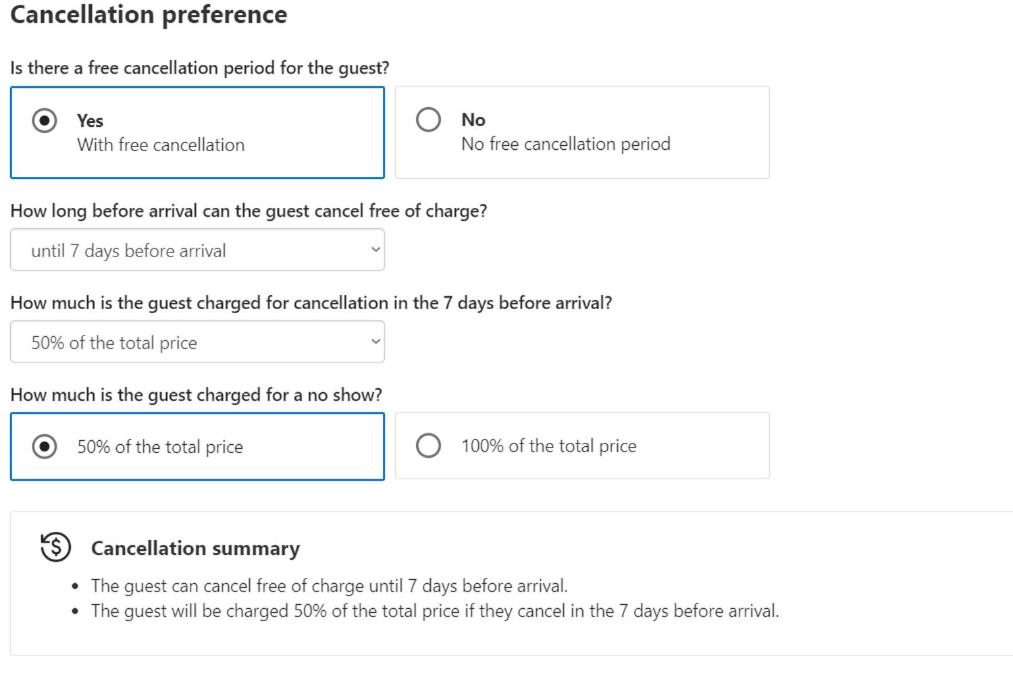Expand the '50% of the total price' dropdown
The width and height of the screenshot is (1013, 673).
tap(198, 342)
